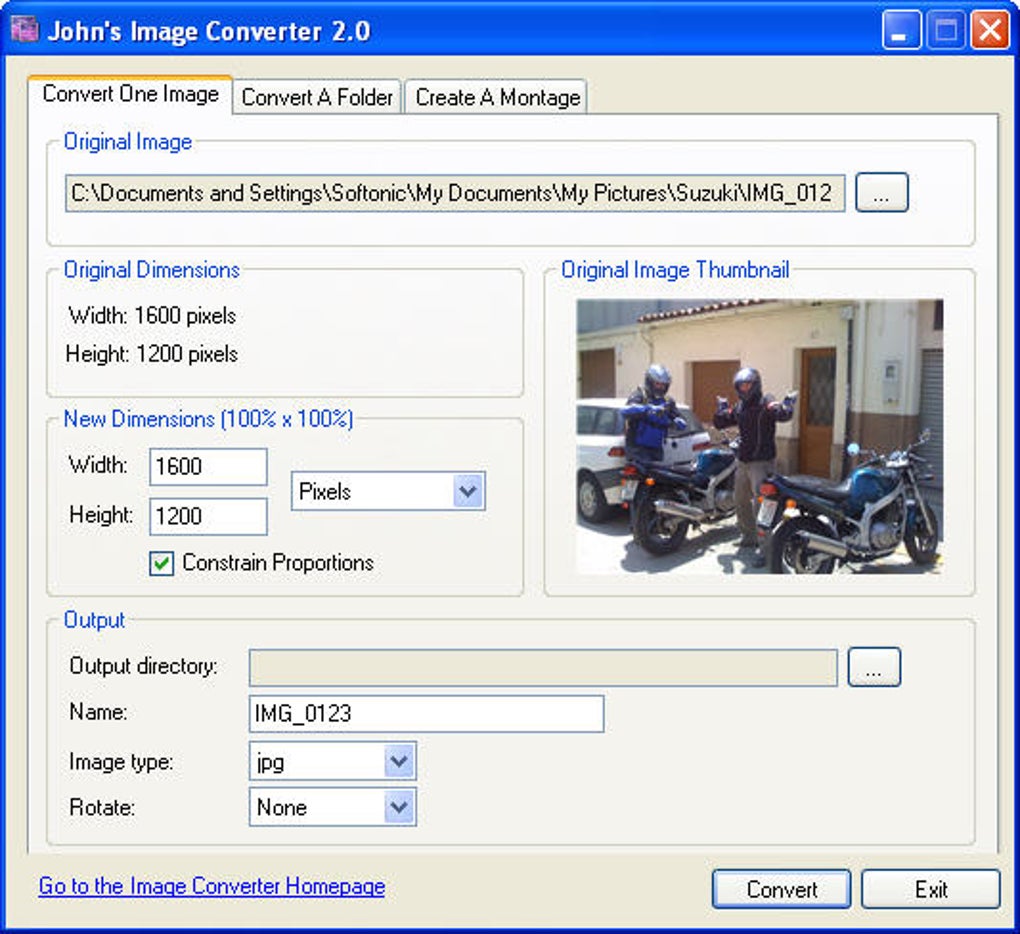1020x934 pixels.
Task: Click the Original Image Thumbnail label
Action: (675, 270)
